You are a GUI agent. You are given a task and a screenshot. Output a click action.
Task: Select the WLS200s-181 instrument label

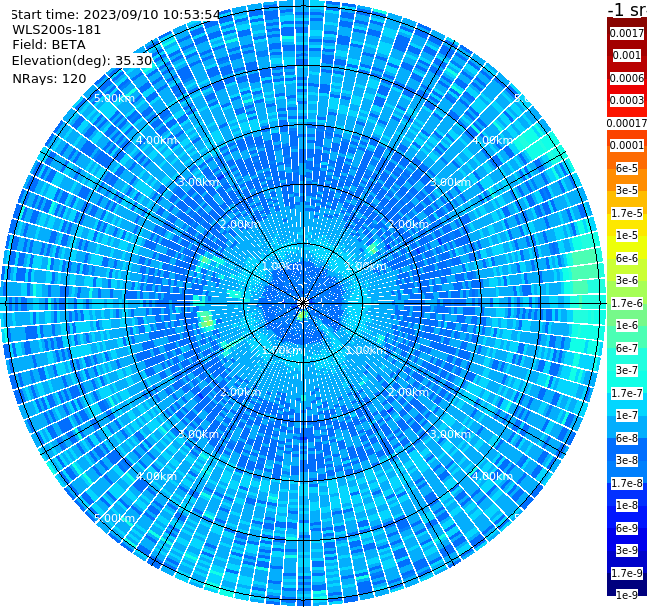(x=56, y=30)
